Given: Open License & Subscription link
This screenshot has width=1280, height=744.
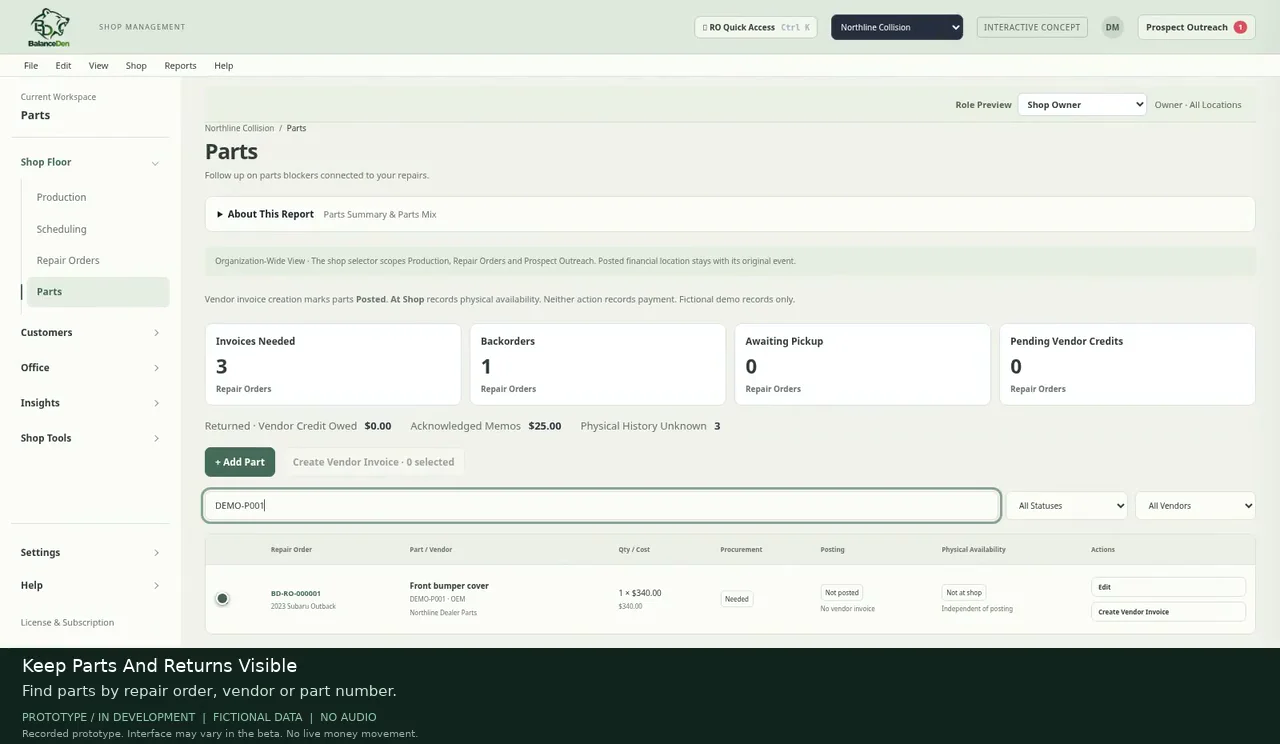Looking at the screenshot, I should (67, 622).
